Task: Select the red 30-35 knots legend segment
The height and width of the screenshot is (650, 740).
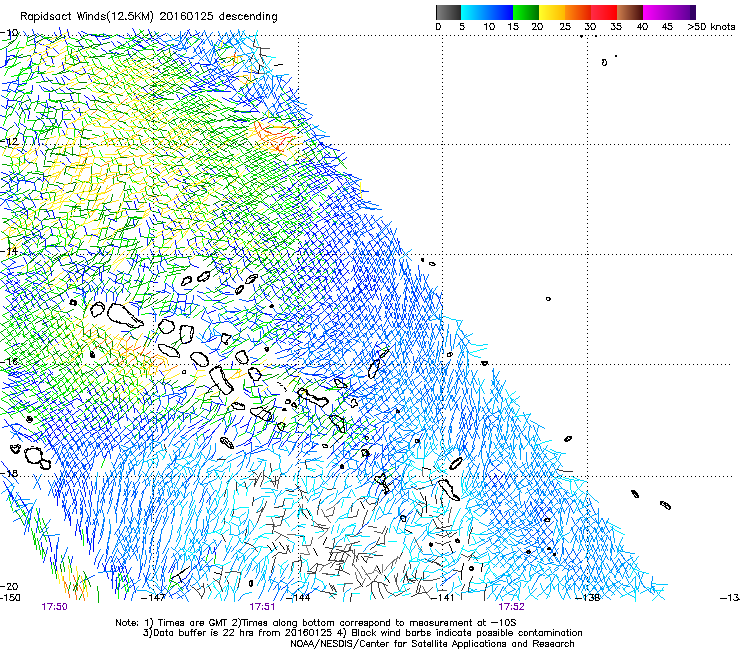Action: click(604, 12)
